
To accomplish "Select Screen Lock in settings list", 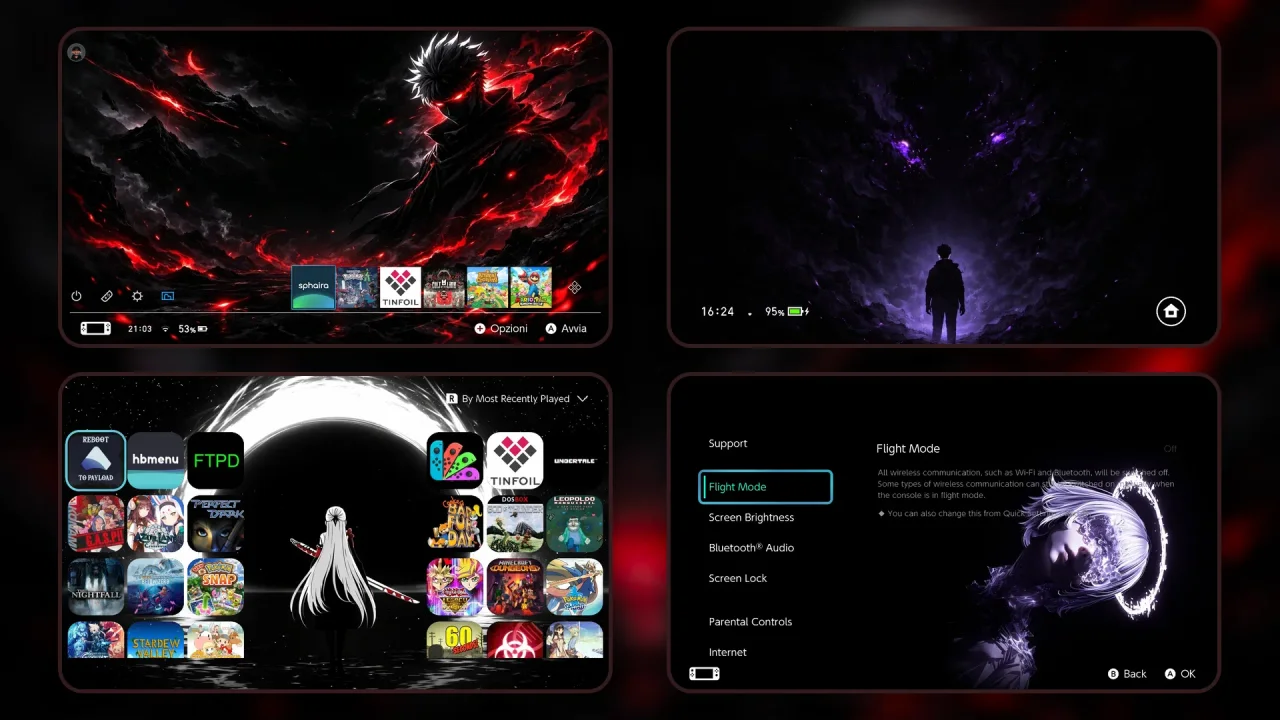I will coord(738,578).
